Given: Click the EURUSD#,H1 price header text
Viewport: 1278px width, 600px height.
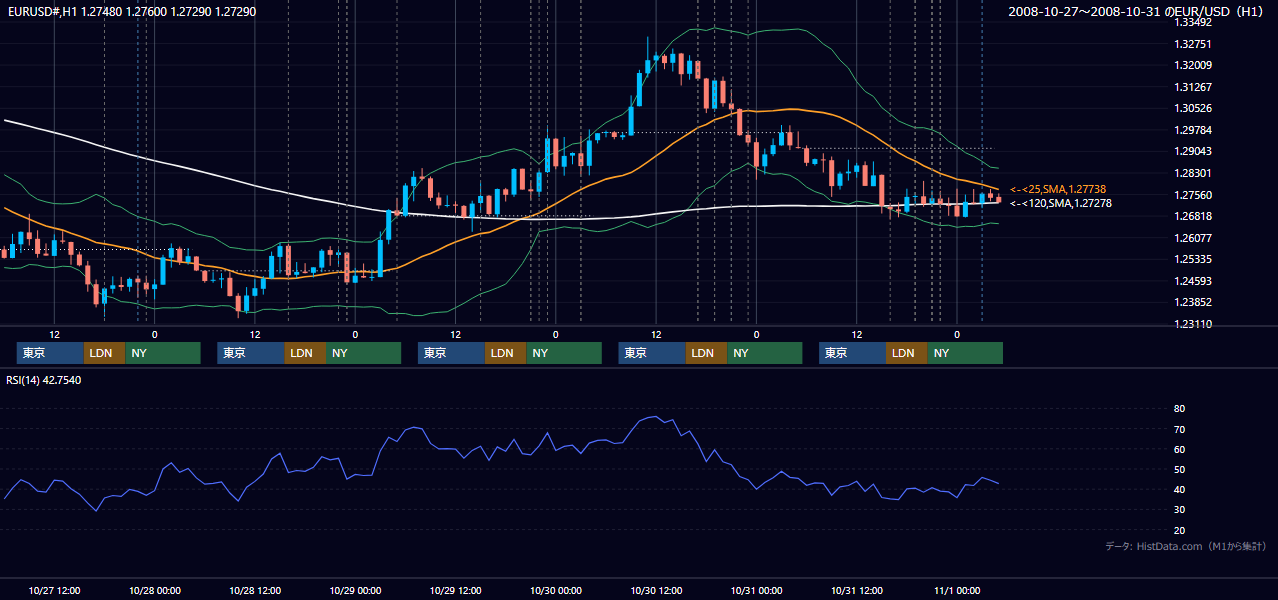Looking at the screenshot, I should (x=132, y=12).
